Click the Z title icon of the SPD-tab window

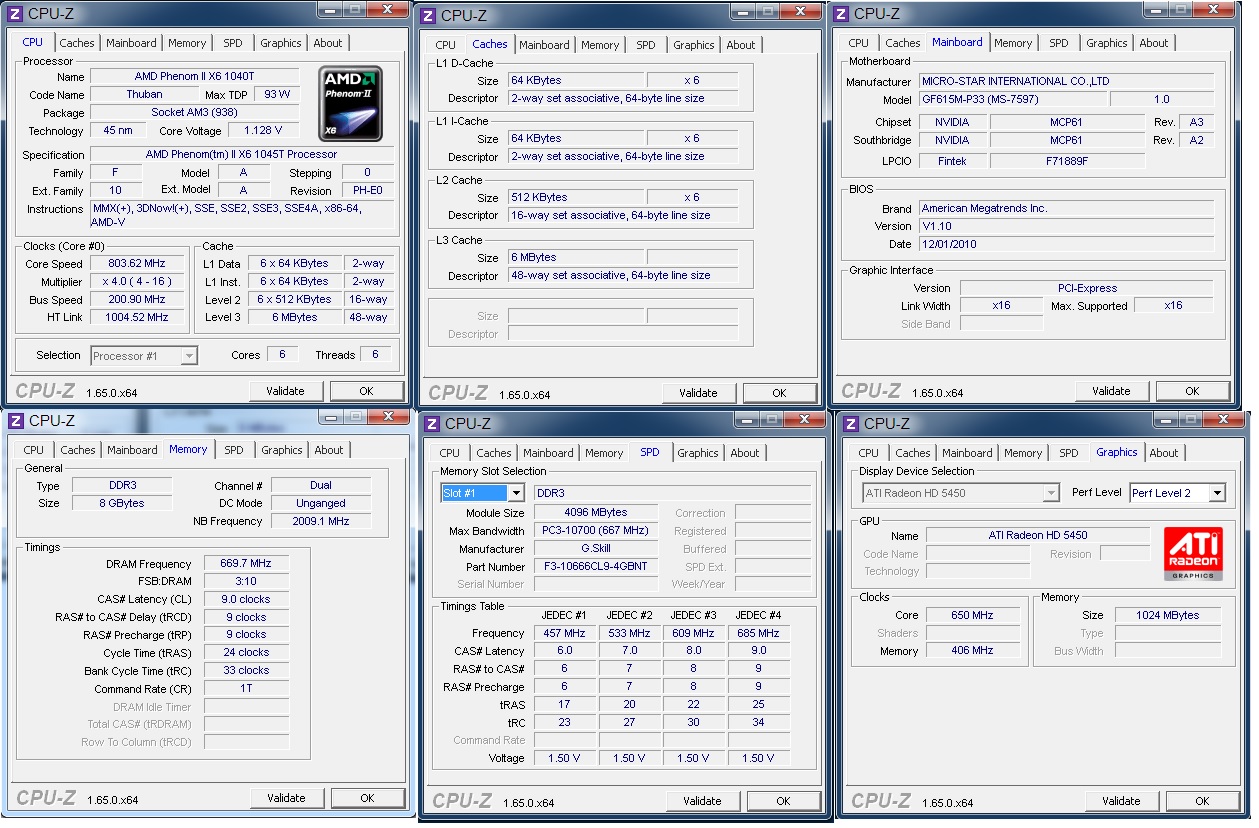point(432,423)
